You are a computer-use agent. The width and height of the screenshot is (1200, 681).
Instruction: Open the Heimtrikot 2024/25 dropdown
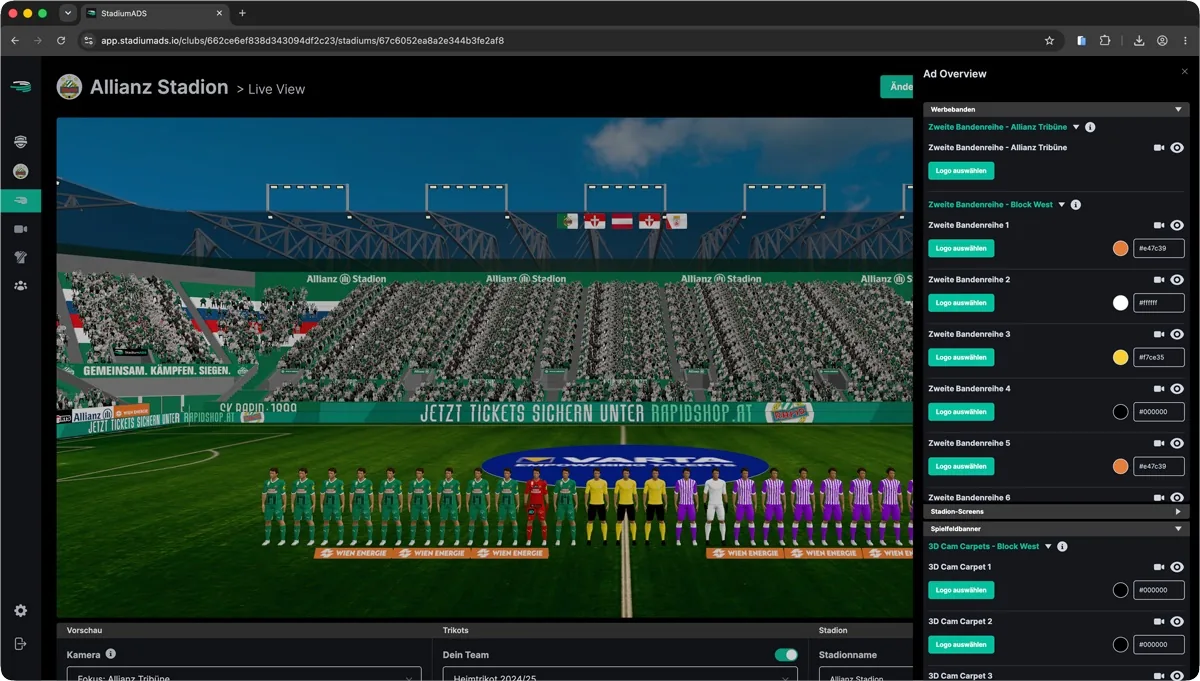[620, 674]
